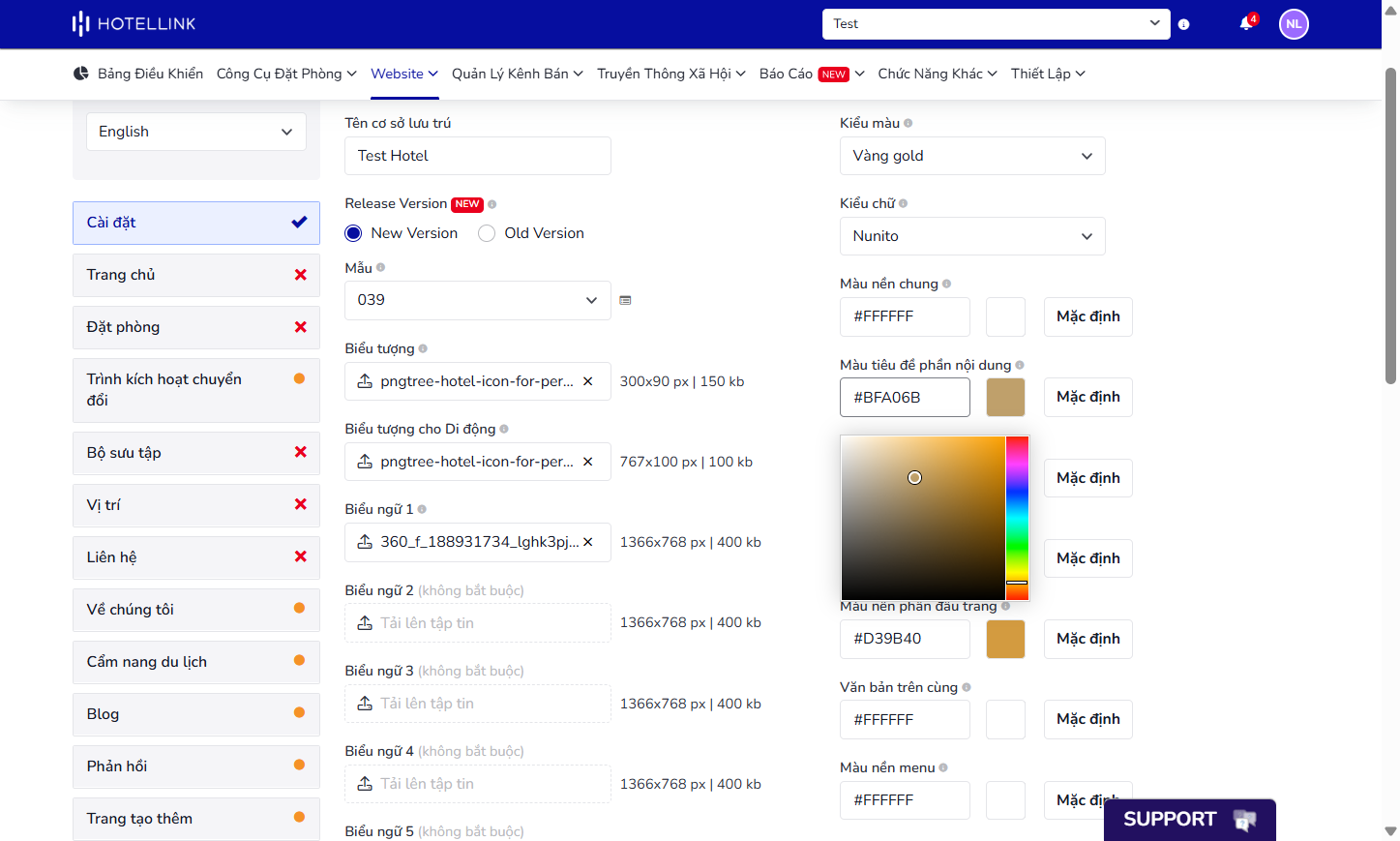Click orange status dot on Blog row
The width and height of the screenshot is (1400, 841).
tap(299, 713)
